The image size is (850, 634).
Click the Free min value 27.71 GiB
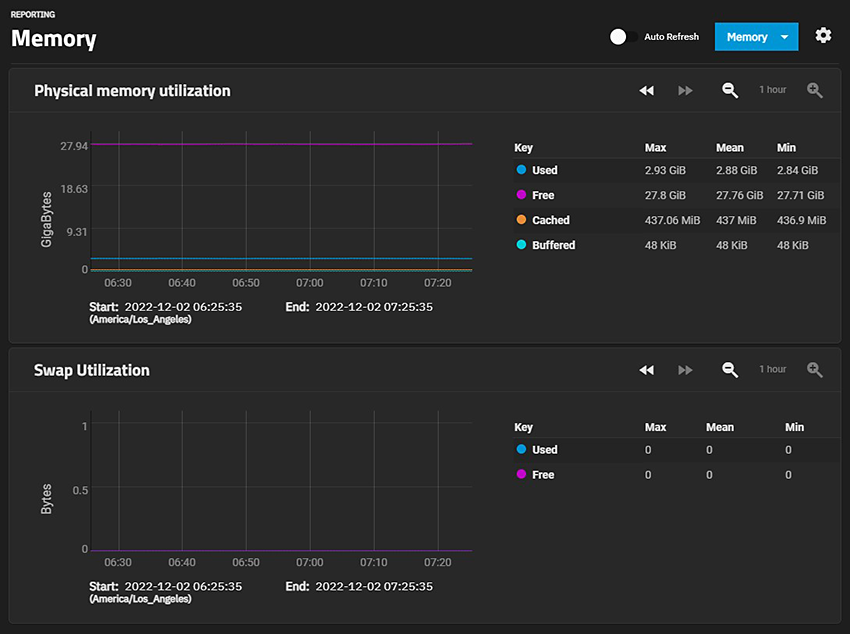coord(800,195)
